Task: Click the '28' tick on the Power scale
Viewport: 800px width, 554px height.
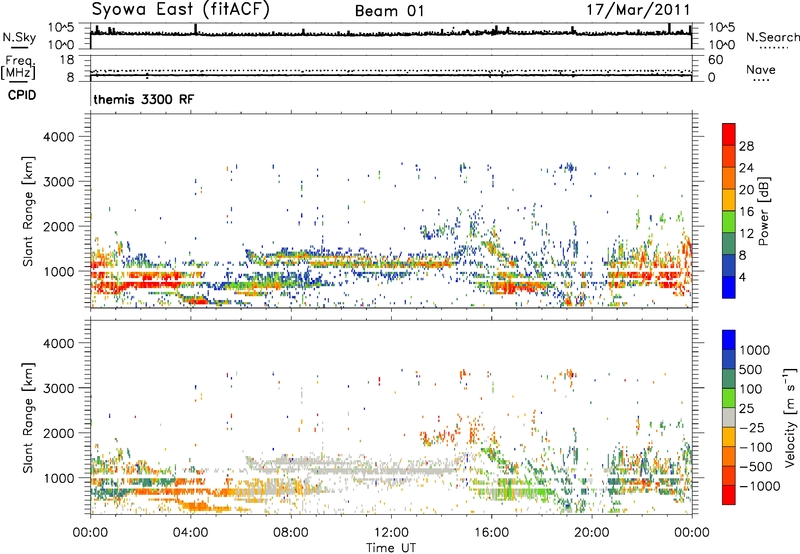Action: pos(746,146)
